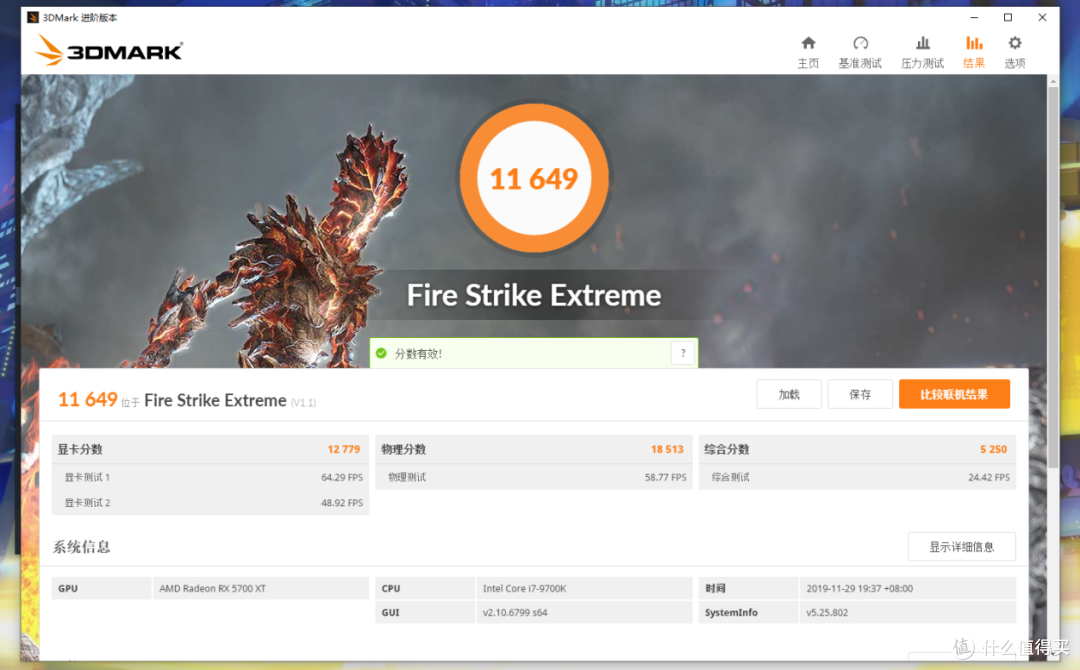
Task: Click graphics score value 12 779
Action: (x=344, y=449)
